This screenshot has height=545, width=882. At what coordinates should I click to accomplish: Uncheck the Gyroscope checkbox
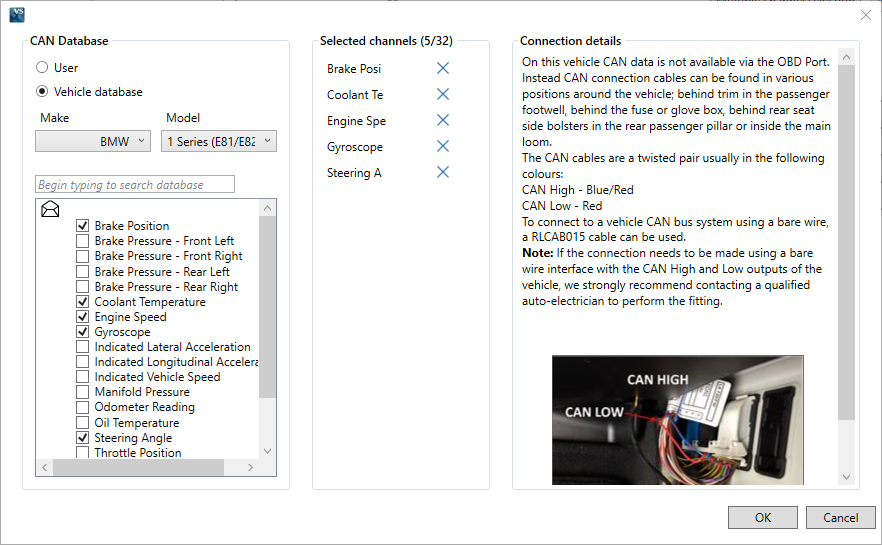83,332
